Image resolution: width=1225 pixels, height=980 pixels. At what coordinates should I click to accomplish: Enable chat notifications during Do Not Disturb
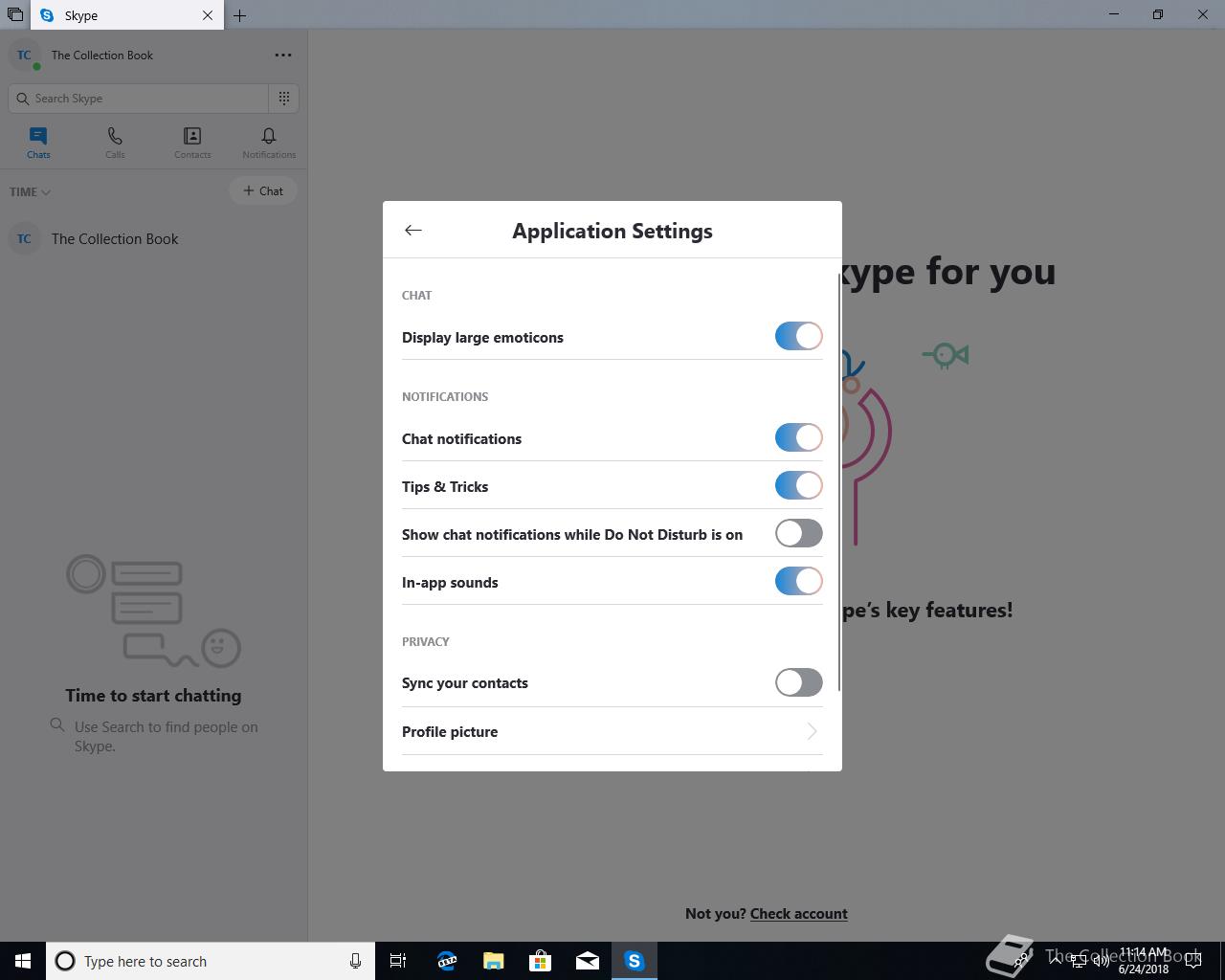click(x=799, y=533)
